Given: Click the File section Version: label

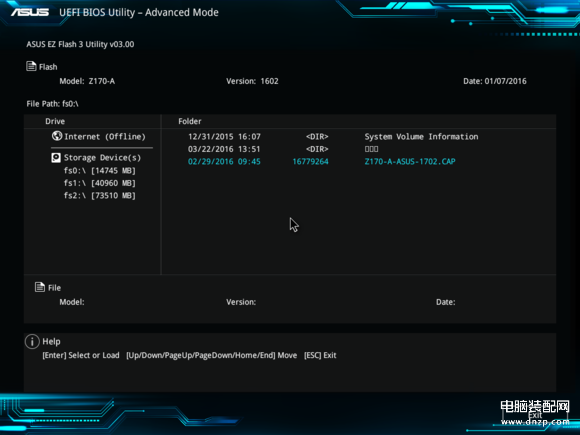Looking at the screenshot, I should 241,302.
